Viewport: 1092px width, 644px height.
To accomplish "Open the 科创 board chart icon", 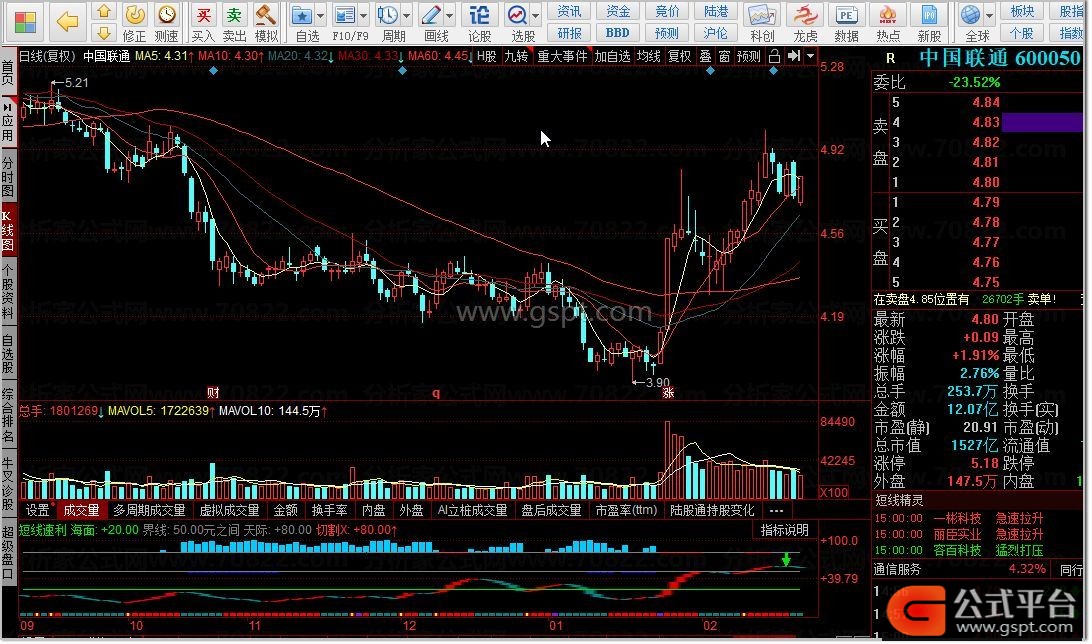I will [762, 22].
